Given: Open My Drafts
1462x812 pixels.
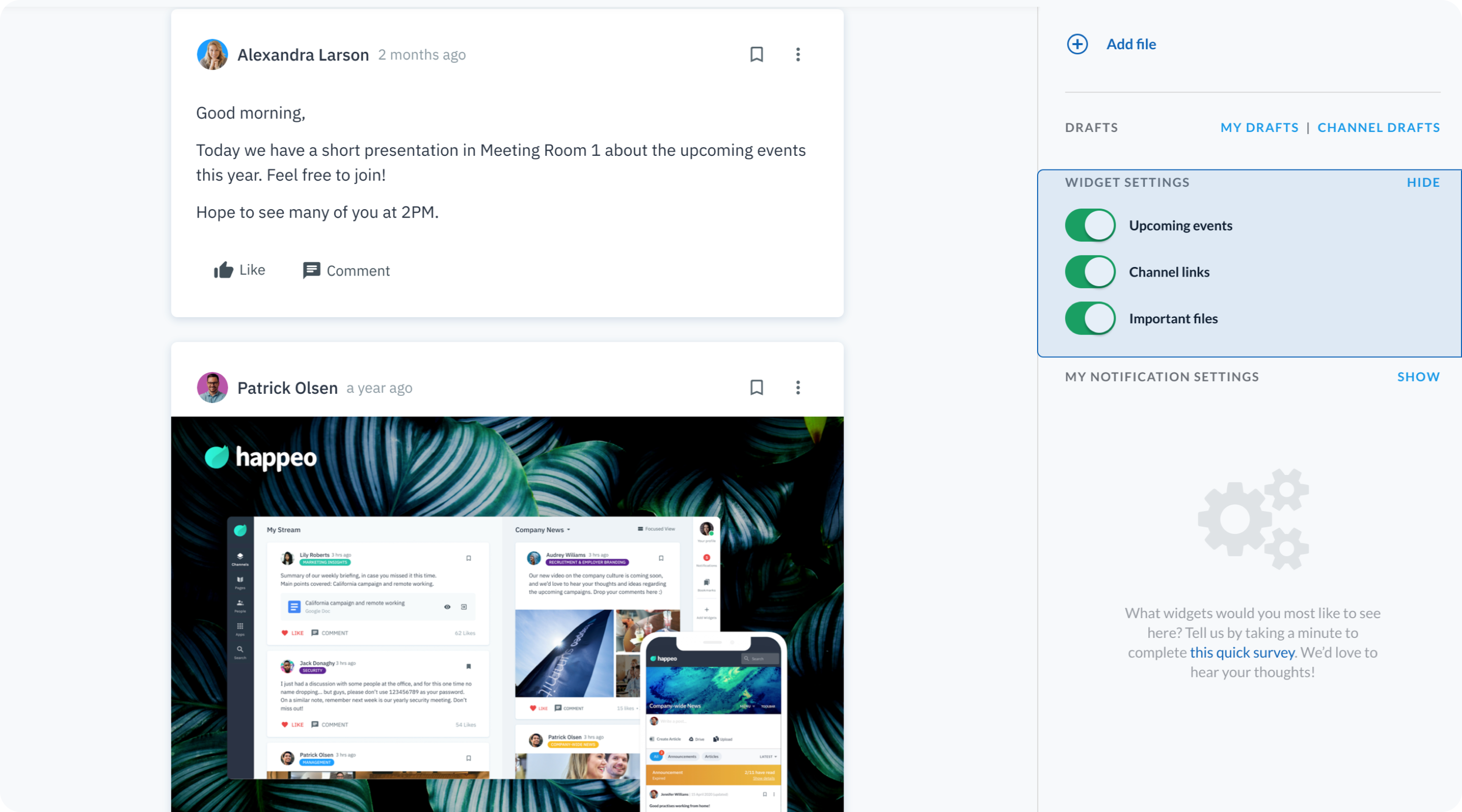Looking at the screenshot, I should click(1259, 128).
